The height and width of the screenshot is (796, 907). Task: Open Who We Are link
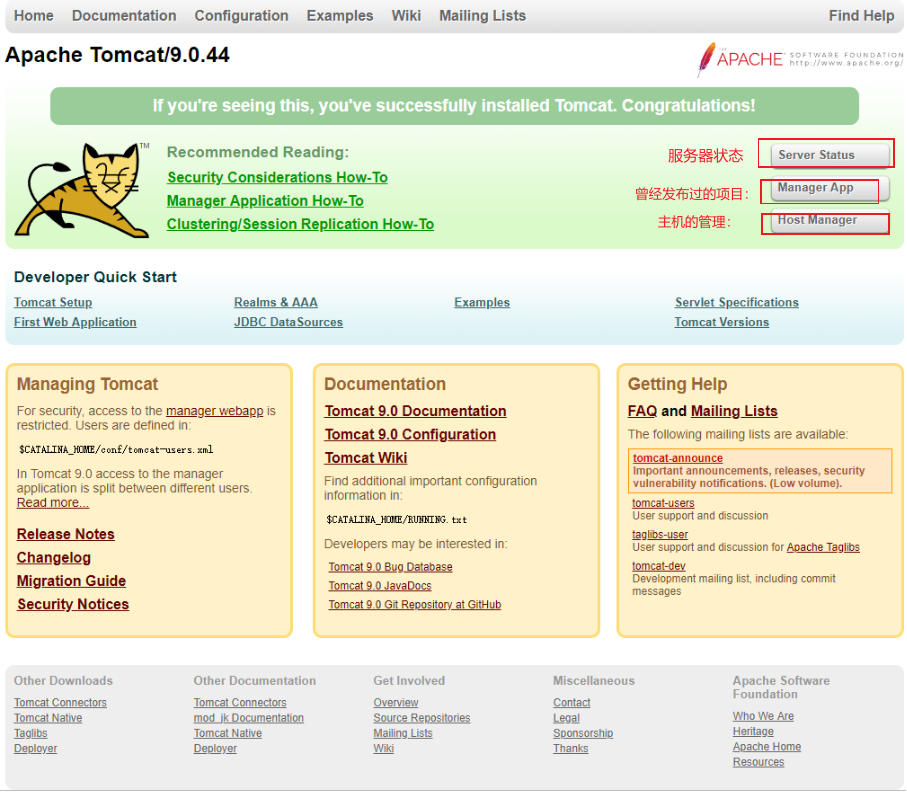click(x=763, y=716)
